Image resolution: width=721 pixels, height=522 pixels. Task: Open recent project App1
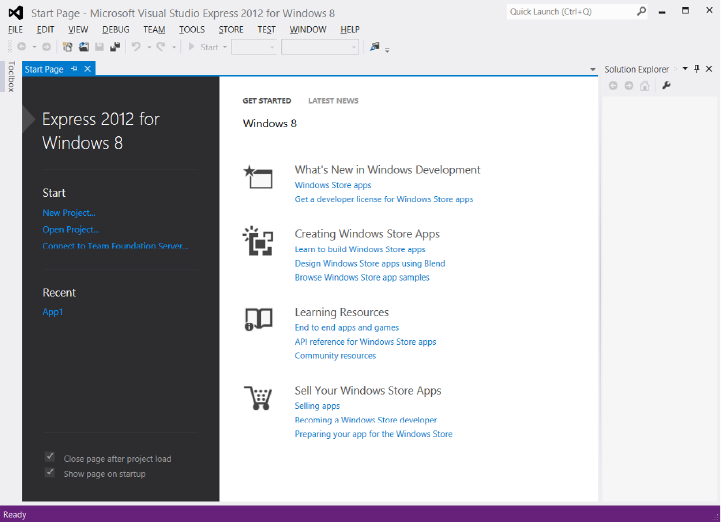pyautogui.click(x=52, y=312)
